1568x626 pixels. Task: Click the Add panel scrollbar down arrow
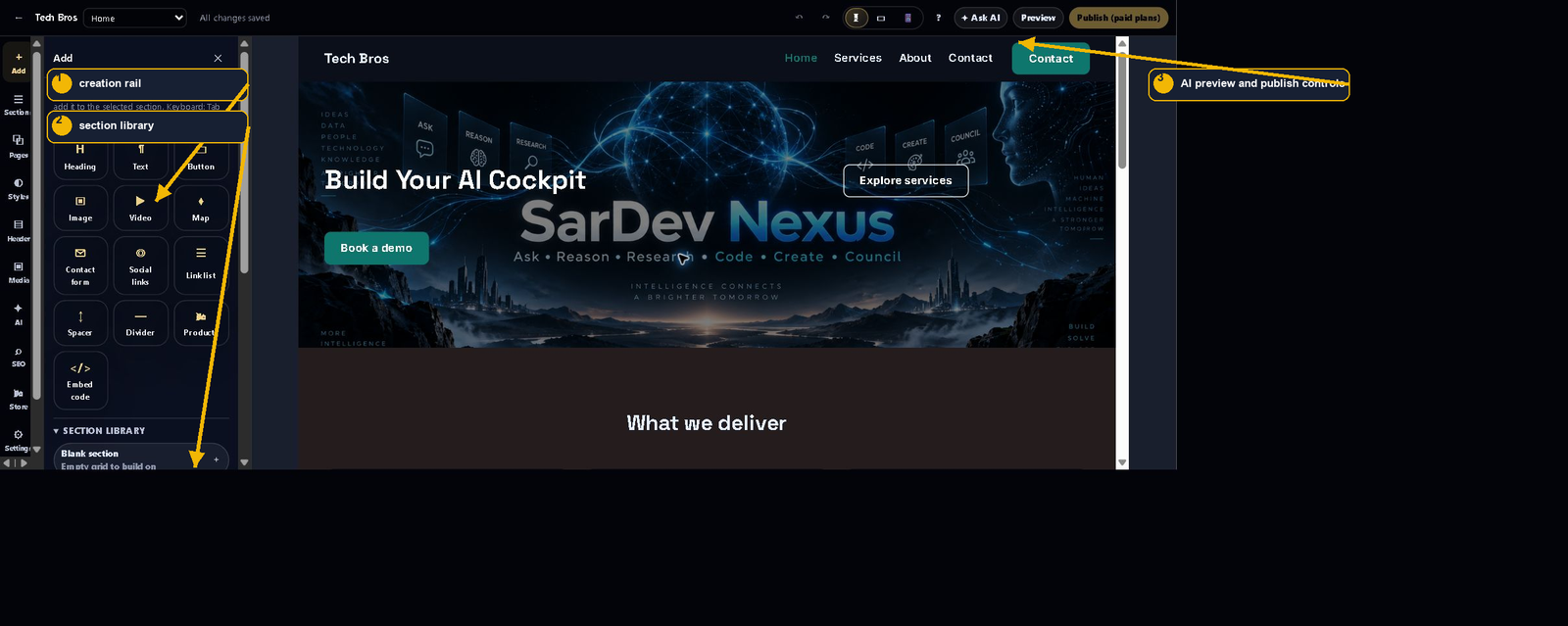click(244, 461)
